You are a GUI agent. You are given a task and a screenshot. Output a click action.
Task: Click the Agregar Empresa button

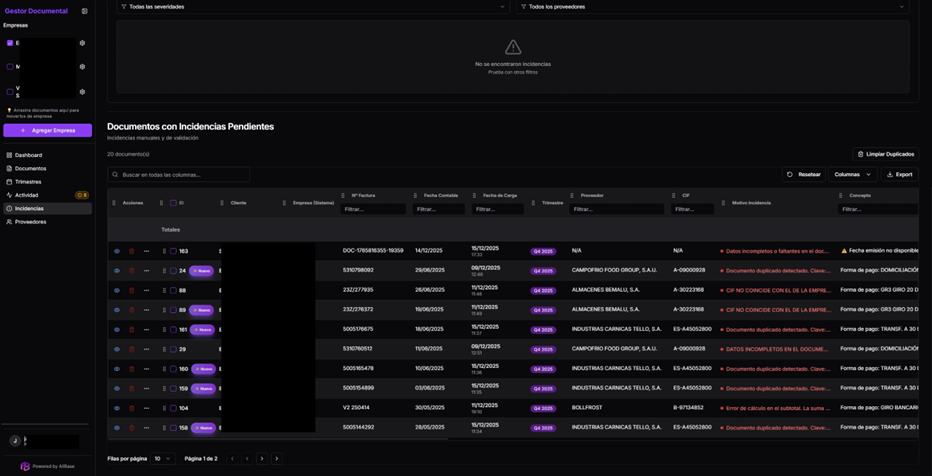pyautogui.click(x=47, y=130)
